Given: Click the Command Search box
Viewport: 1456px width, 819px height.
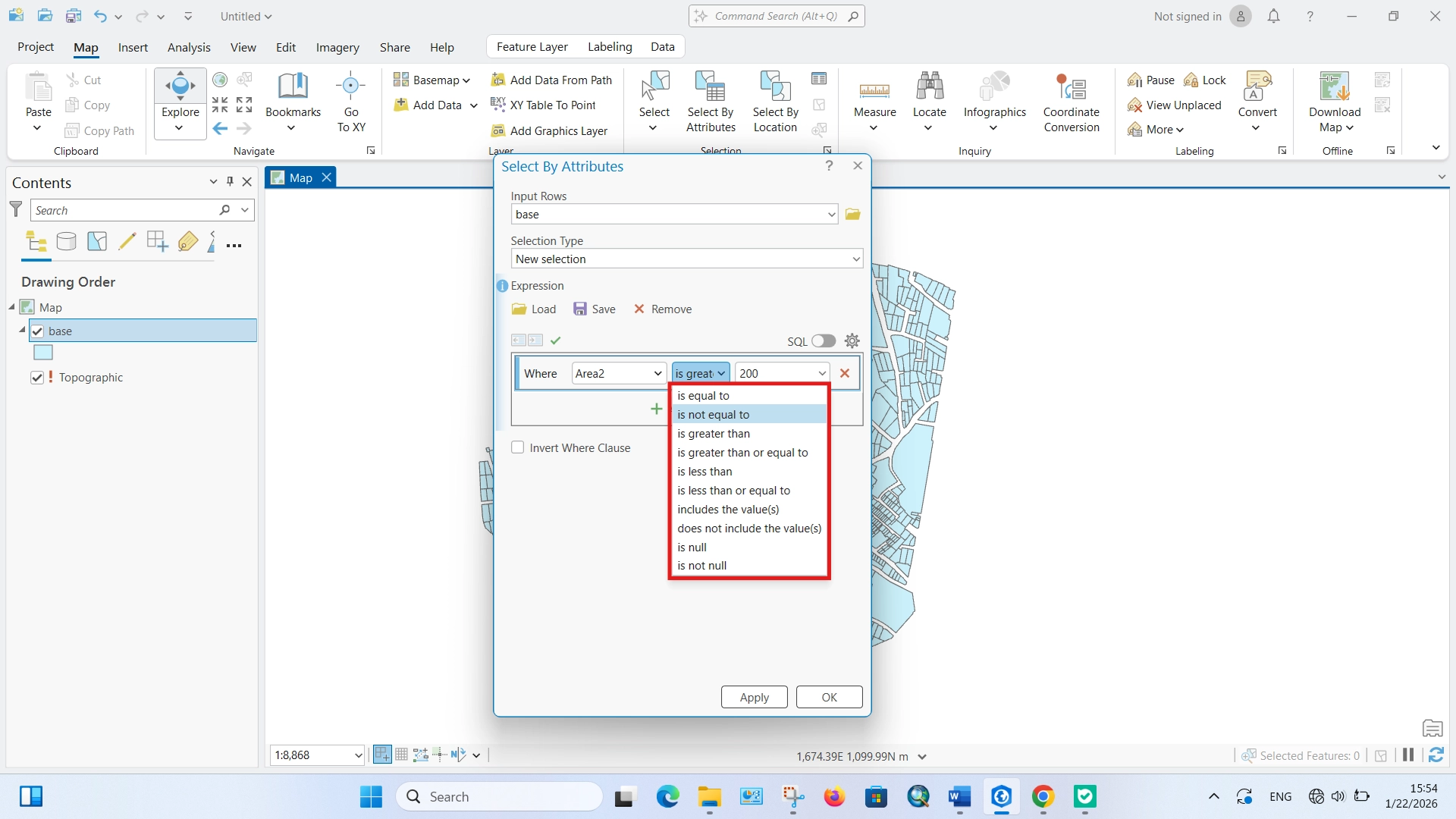Looking at the screenshot, I should coord(777,16).
